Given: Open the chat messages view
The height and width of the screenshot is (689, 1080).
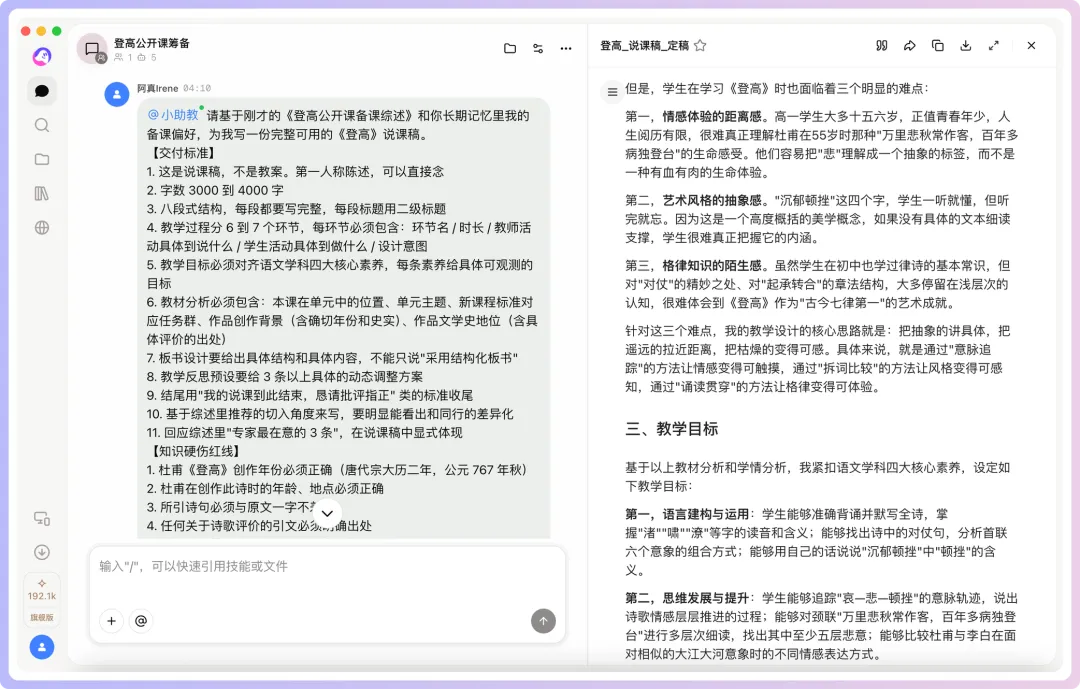Looking at the screenshot, I should click(x=42, y=91).
